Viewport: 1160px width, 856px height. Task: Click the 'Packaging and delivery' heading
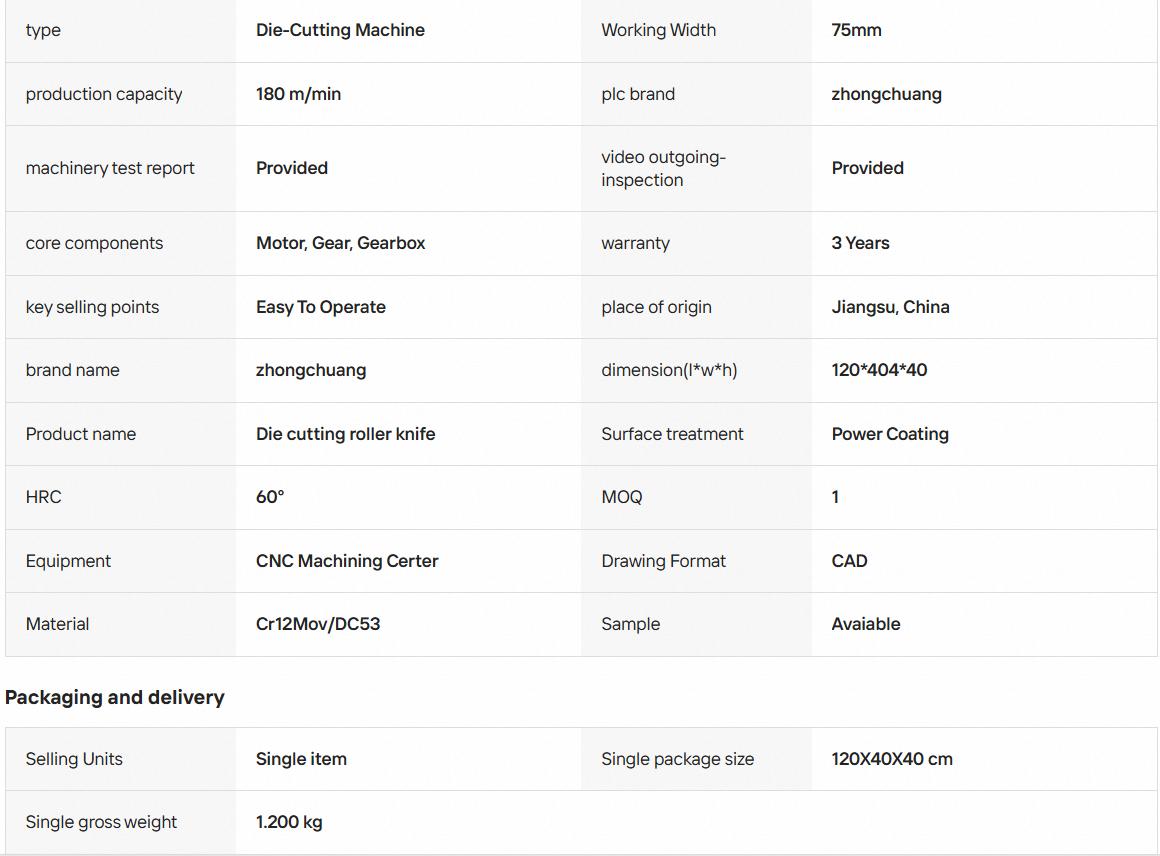(x=115, y=698)
